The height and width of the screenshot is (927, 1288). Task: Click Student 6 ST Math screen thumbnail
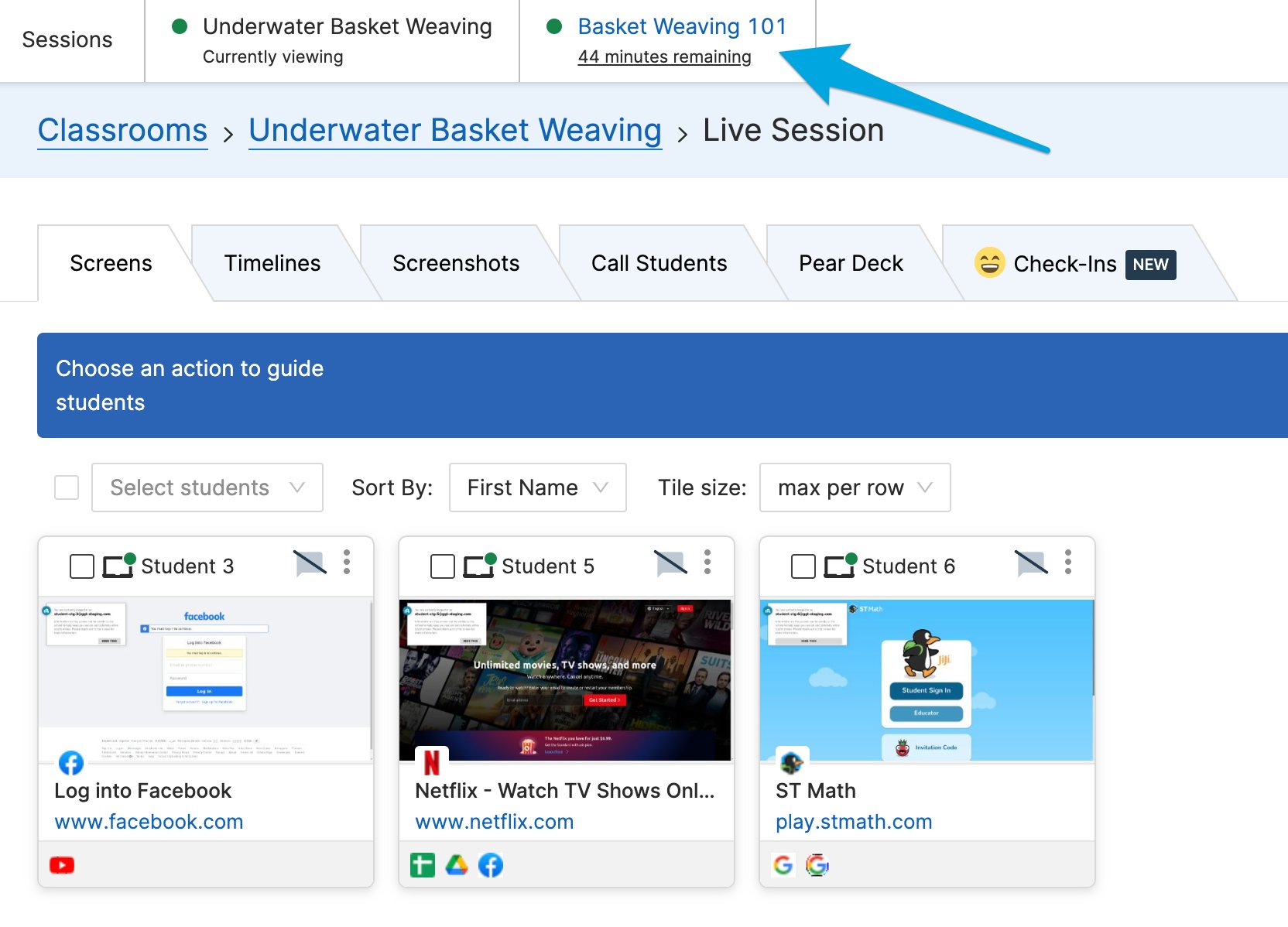pos(927,680)
